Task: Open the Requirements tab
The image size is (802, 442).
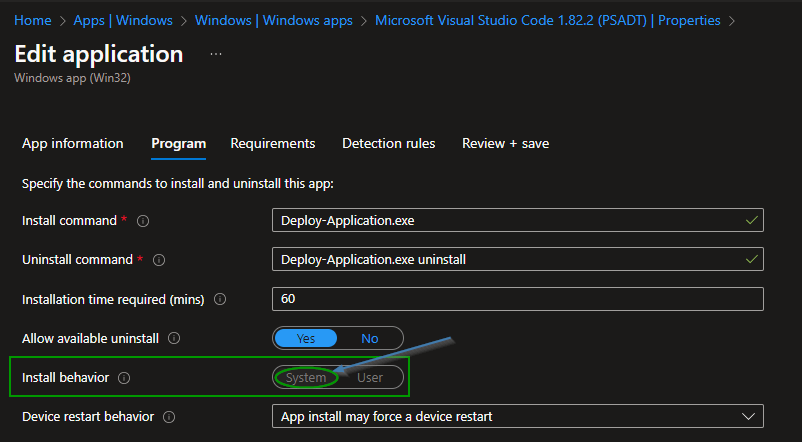Action: pos(273,143)
